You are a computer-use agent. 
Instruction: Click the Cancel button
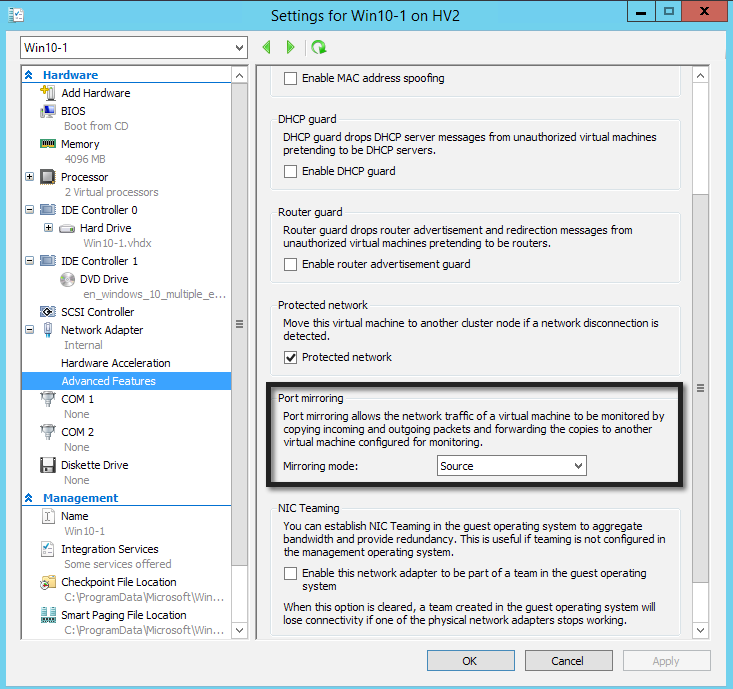568,661
